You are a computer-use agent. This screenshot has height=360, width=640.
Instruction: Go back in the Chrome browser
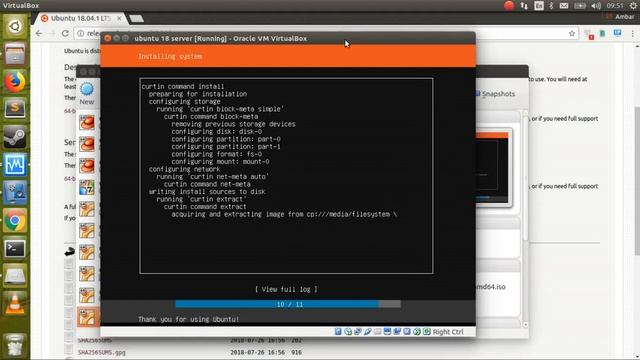(39, 33)
